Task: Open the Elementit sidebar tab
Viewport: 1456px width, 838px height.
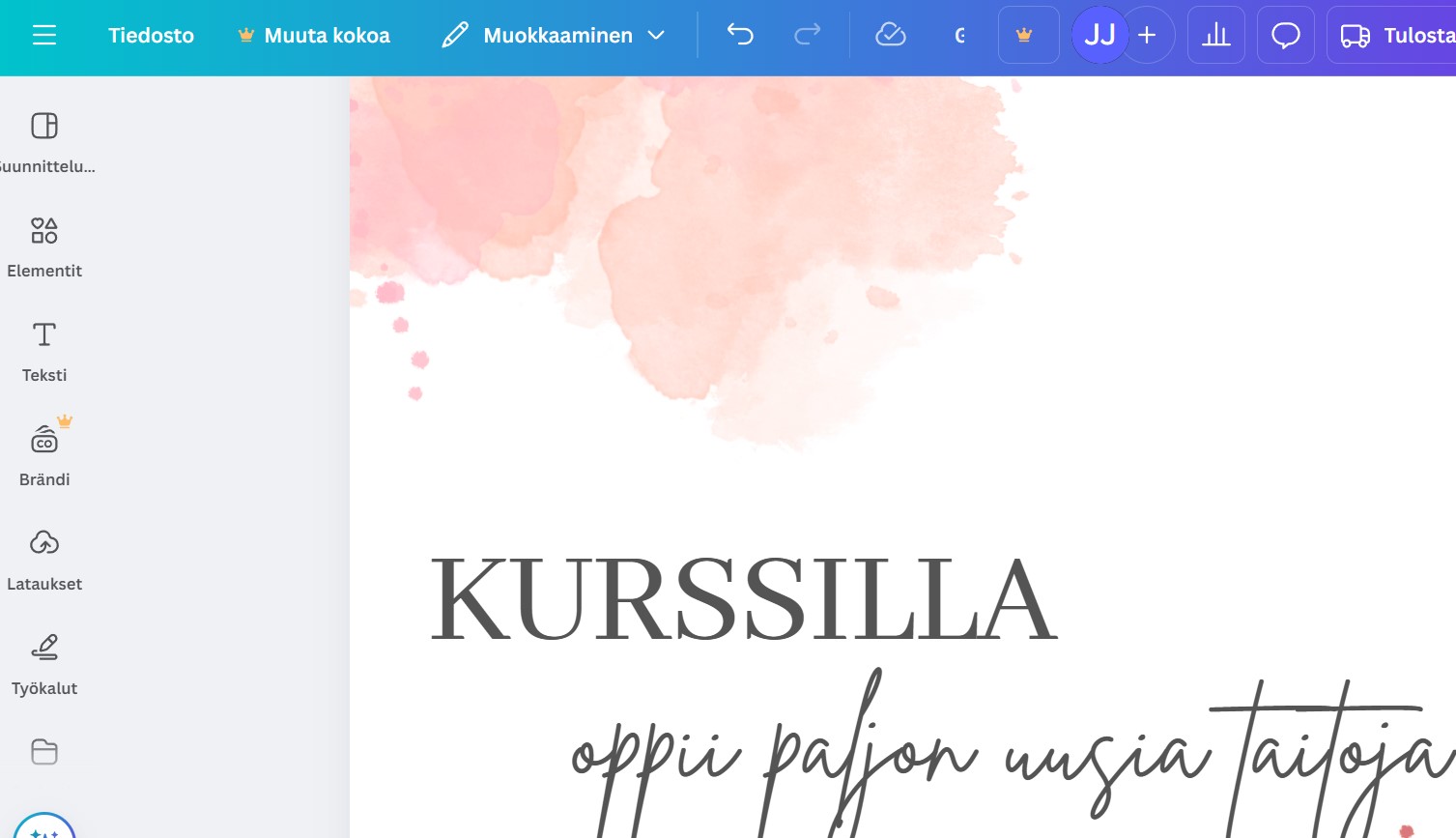Action: pyautogui.click(x=44, y=246)
